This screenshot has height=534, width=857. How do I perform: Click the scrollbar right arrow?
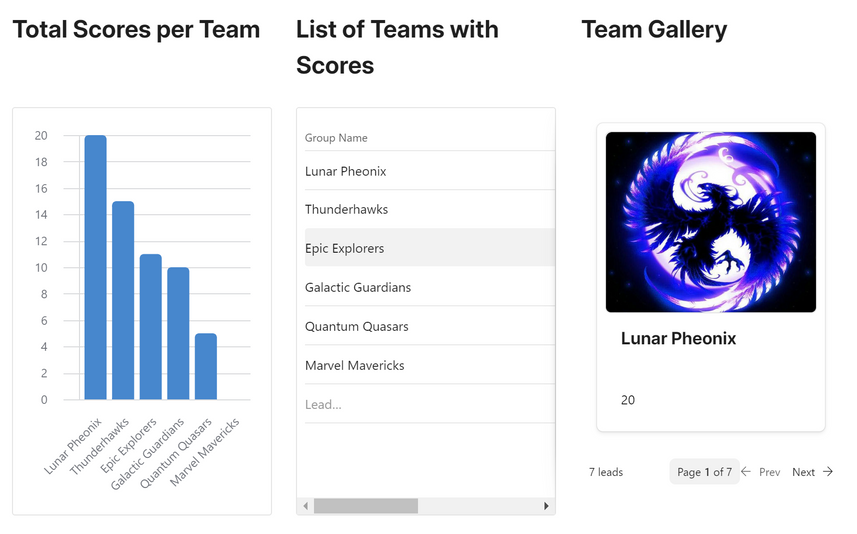546,506
